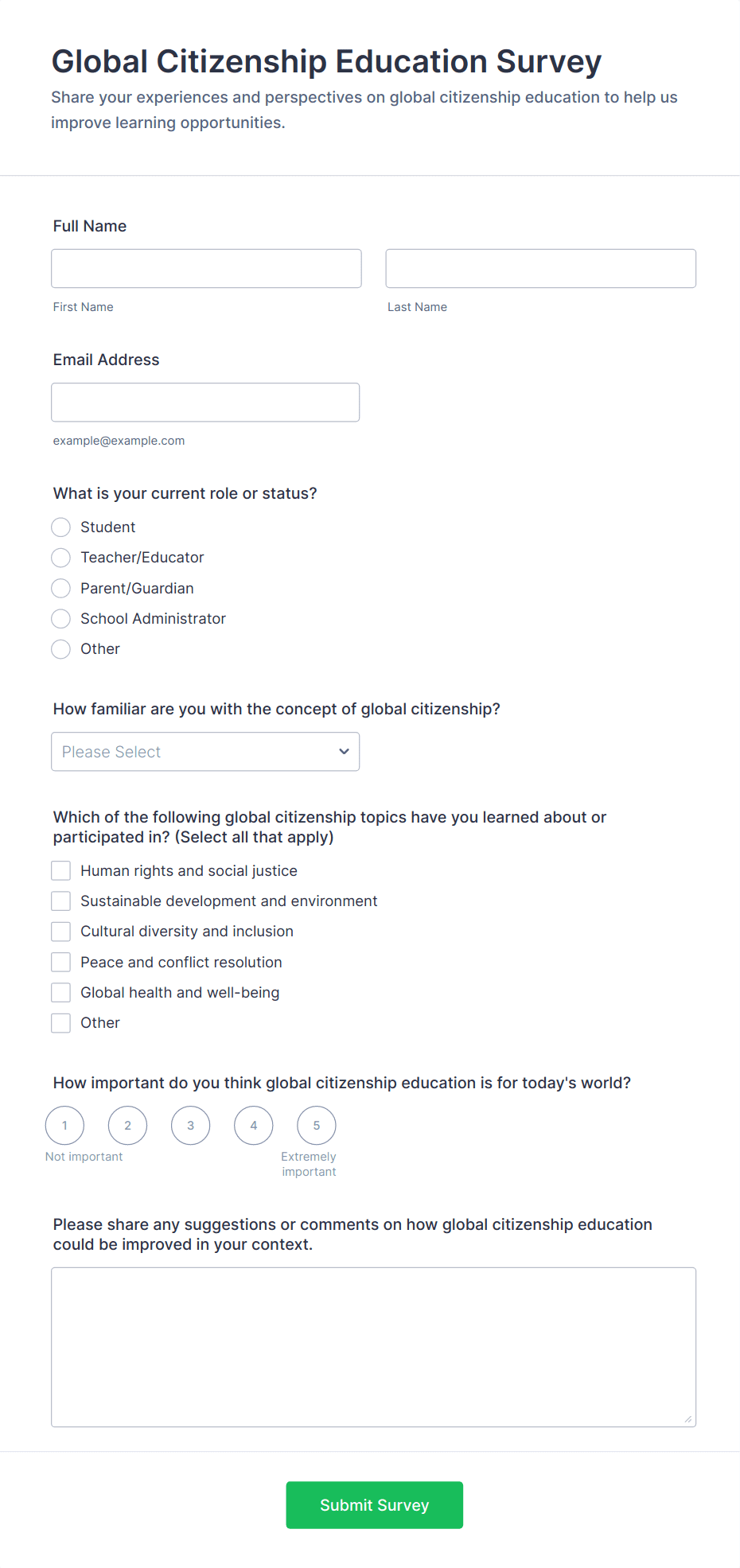Select importance rating 3
Screen dimensions: 740x1568
click(191, 1126)
